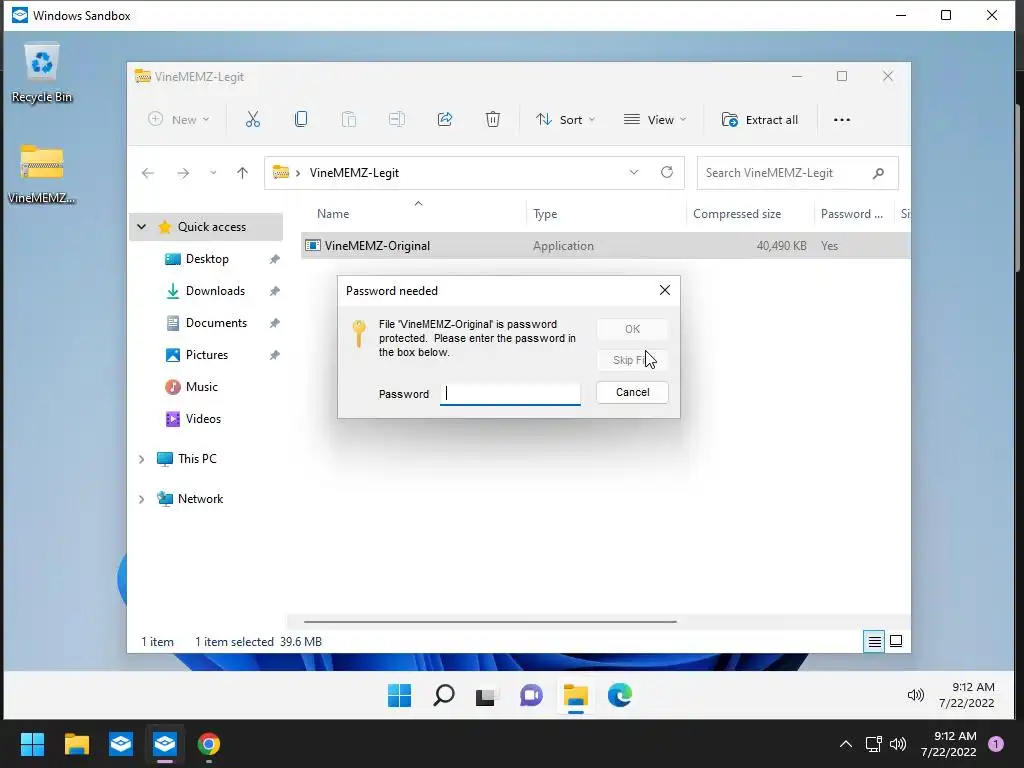Open the View dropdown menu

pos(655,120)
